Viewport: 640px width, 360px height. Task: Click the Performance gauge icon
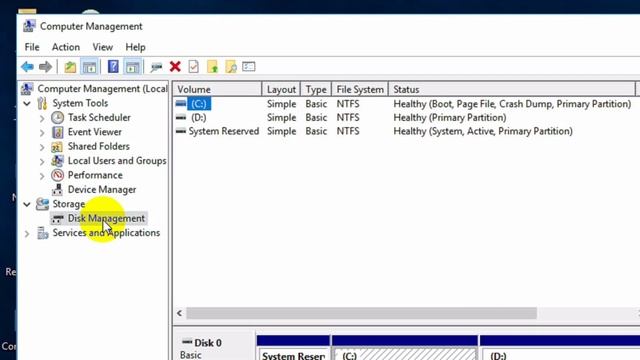(x=58, y=175)
